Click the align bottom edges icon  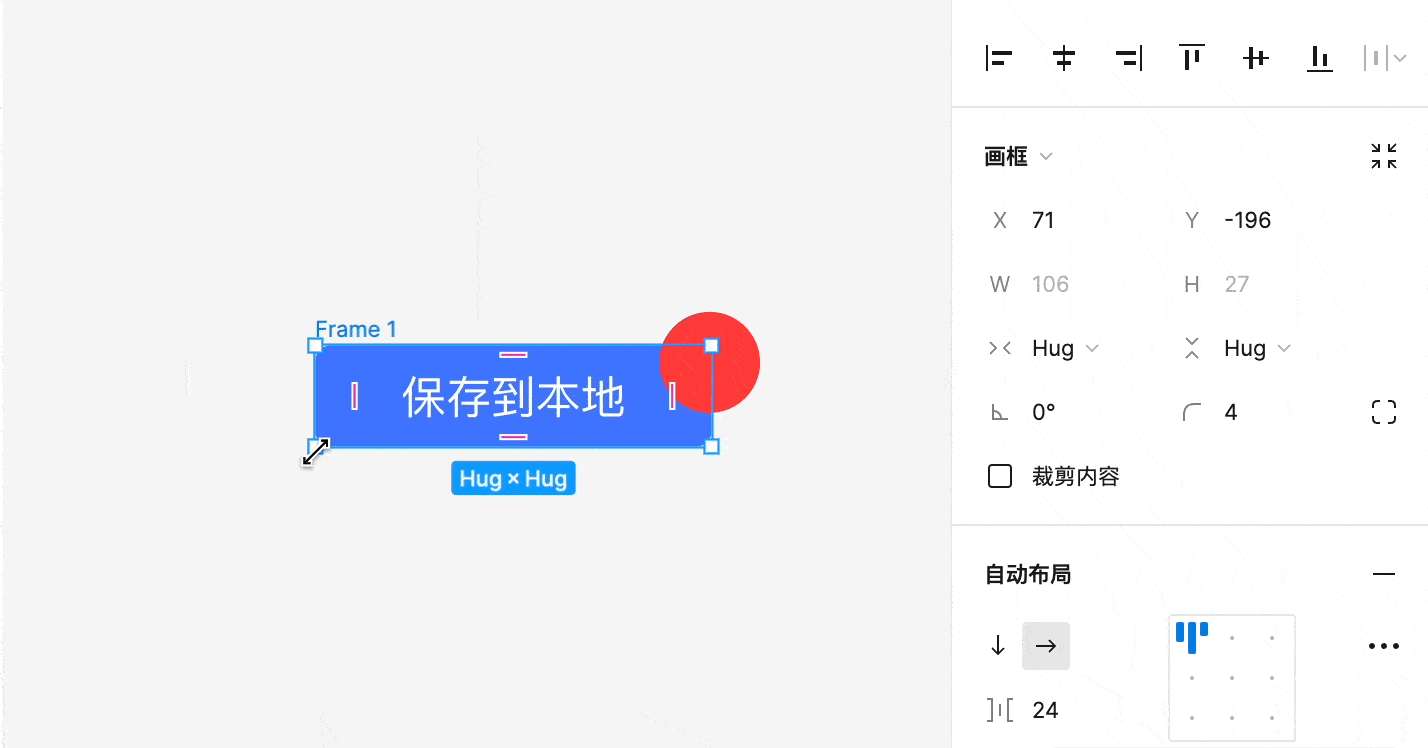coord(1319,58)
